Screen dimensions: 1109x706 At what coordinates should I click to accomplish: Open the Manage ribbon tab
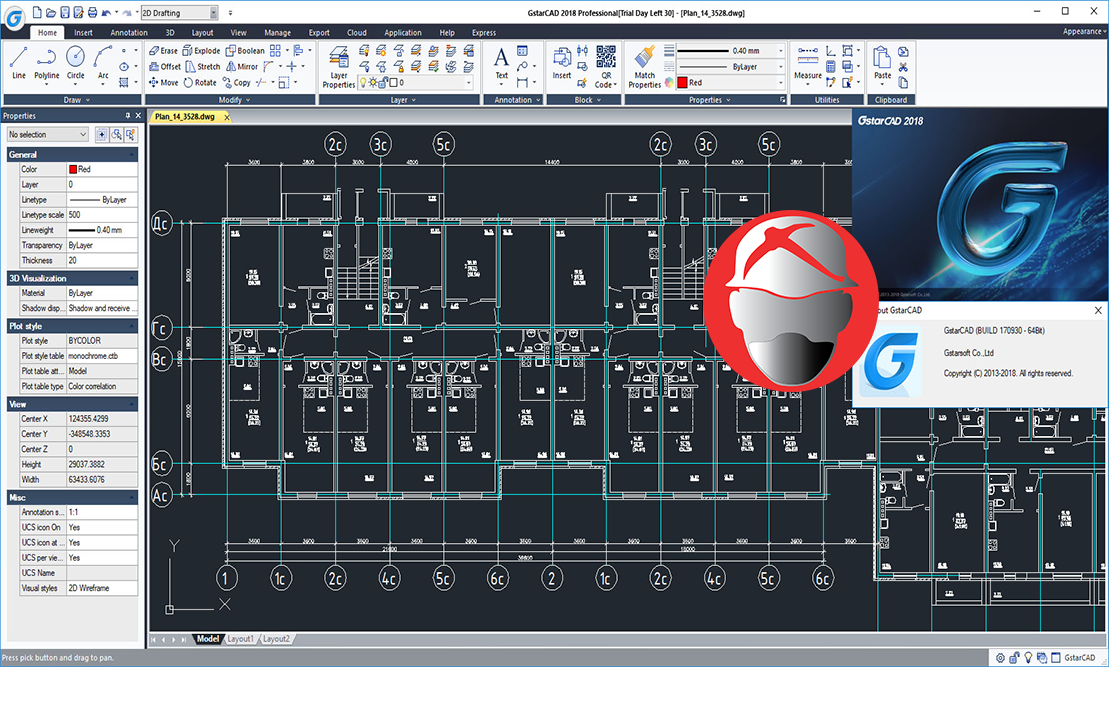277,33
